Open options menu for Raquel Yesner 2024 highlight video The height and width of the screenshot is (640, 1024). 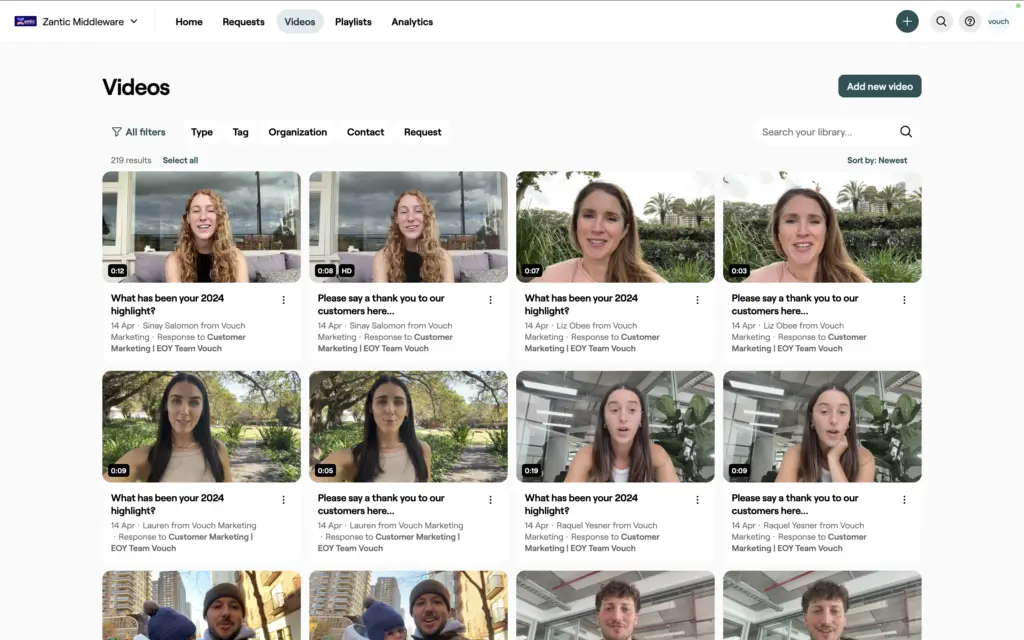(697, 500)
